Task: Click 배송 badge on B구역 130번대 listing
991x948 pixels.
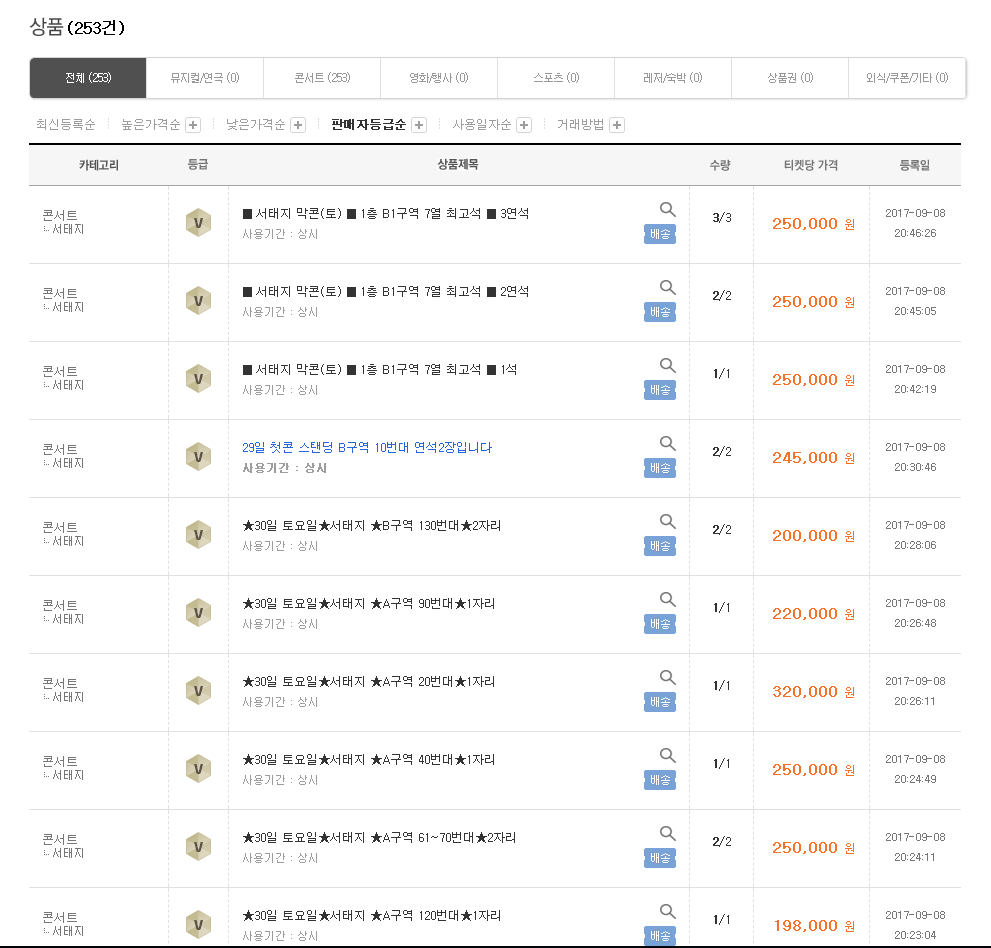Action: 660,546
